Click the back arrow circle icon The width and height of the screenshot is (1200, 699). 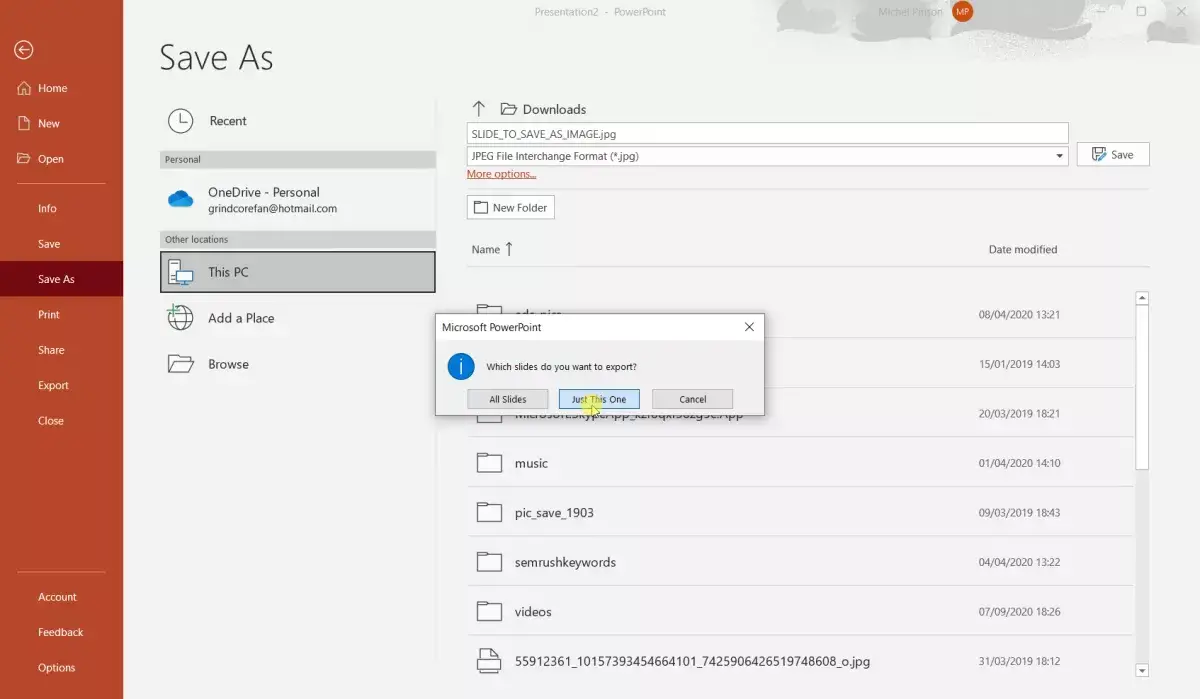24,50
